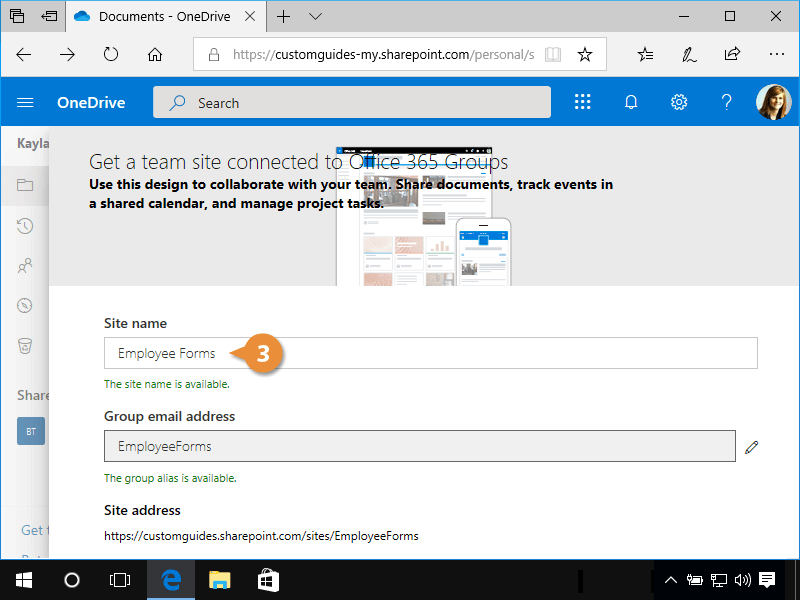Open Edge settings and more menu
800x600 pixels.
click(x=777, y=54)
